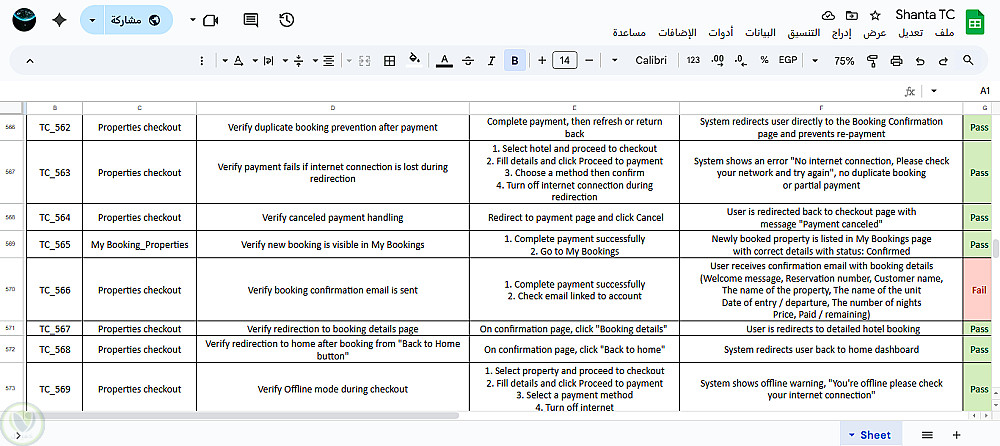The height and width of the screenshot is (446, 1000).
Task: Open the search menus tool
Action: (967, 61)
